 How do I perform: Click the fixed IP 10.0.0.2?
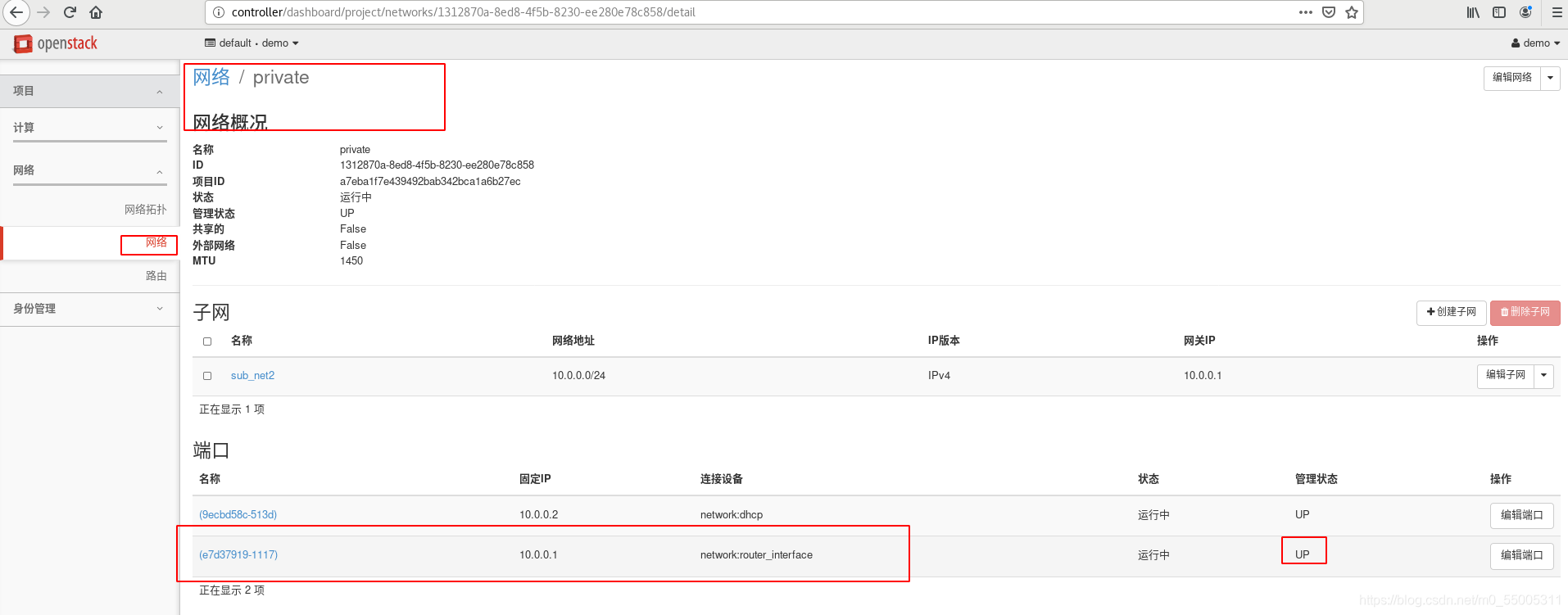pyautogui.click(x=538, y=515)
